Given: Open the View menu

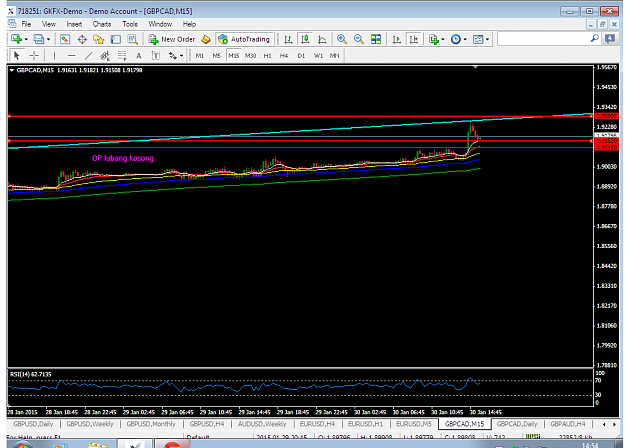Looking at the screenshot, I should (x=49, y=24).
